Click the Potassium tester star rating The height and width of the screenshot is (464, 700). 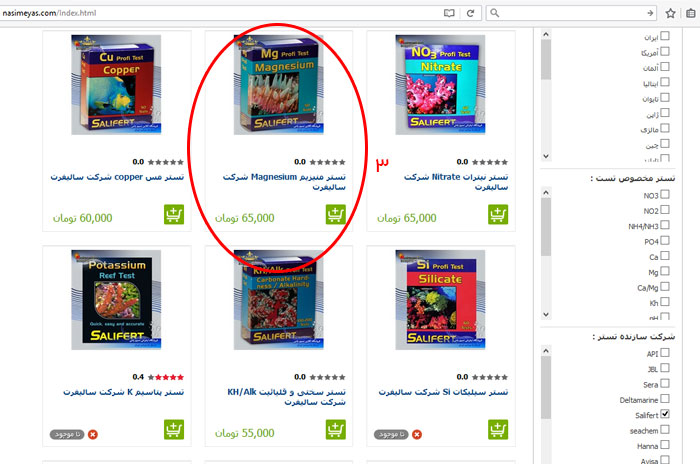coord(166,377)
